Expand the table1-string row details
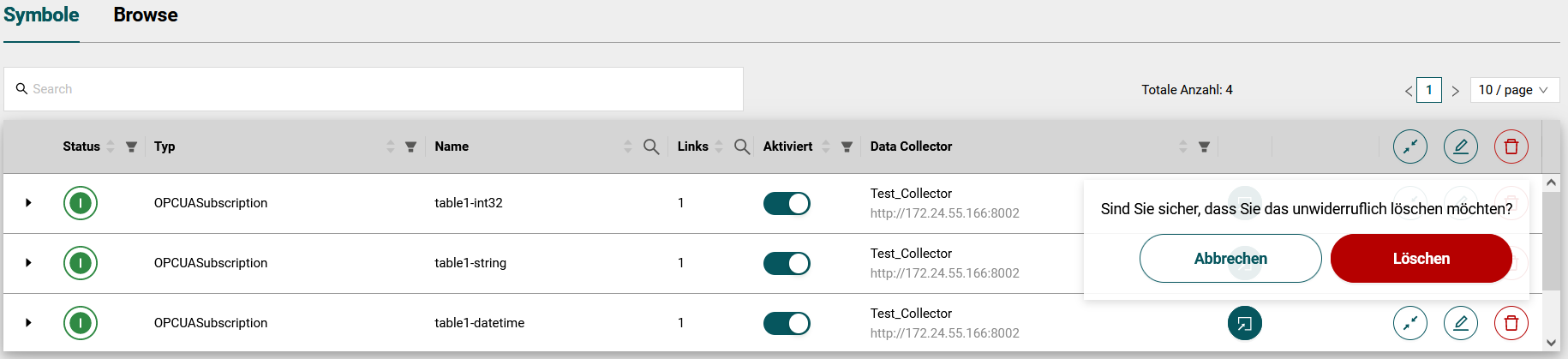The height and width of the screenshot is (359, 1568). click(28, 263)
